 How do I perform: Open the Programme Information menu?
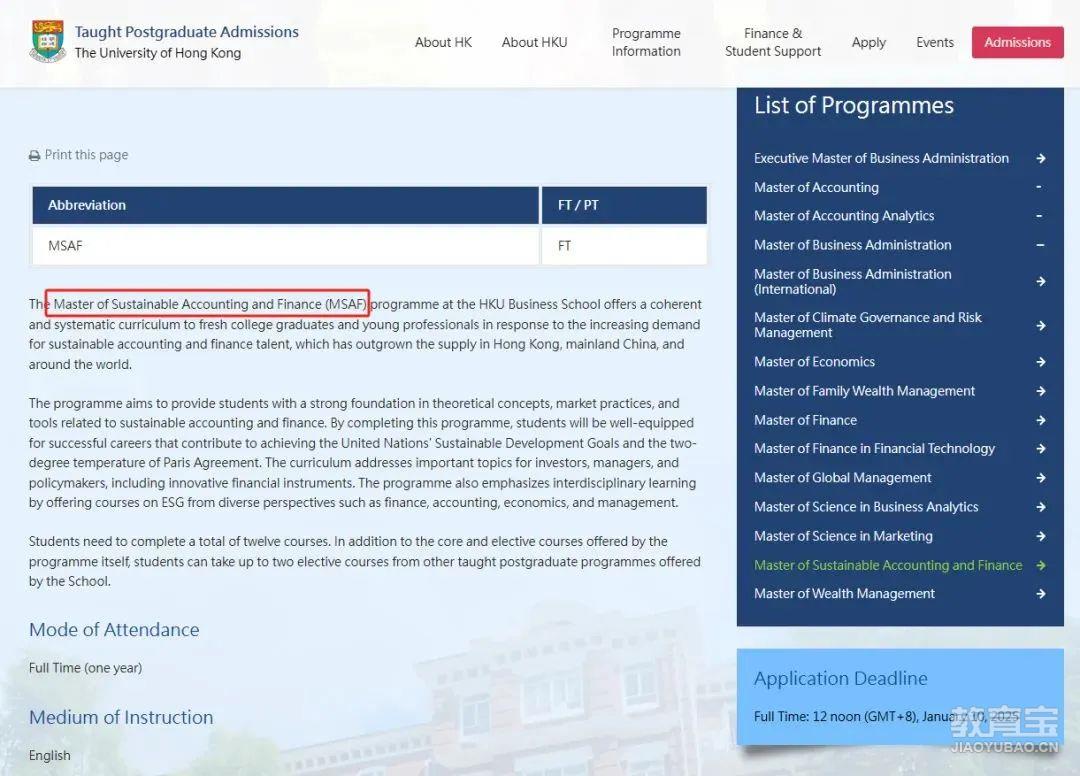coord(646,42)
